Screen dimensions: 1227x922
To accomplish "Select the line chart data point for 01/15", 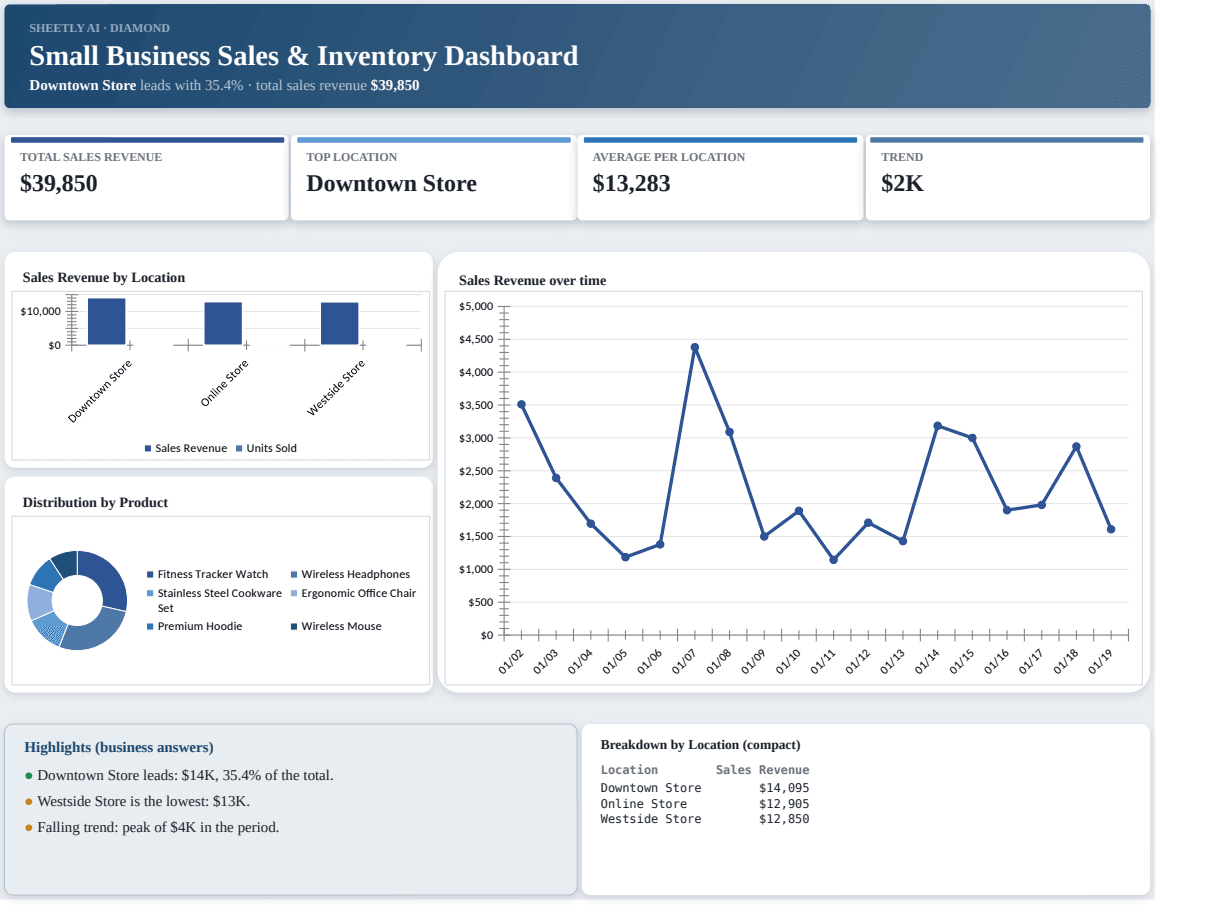I will tap(972, 438).
